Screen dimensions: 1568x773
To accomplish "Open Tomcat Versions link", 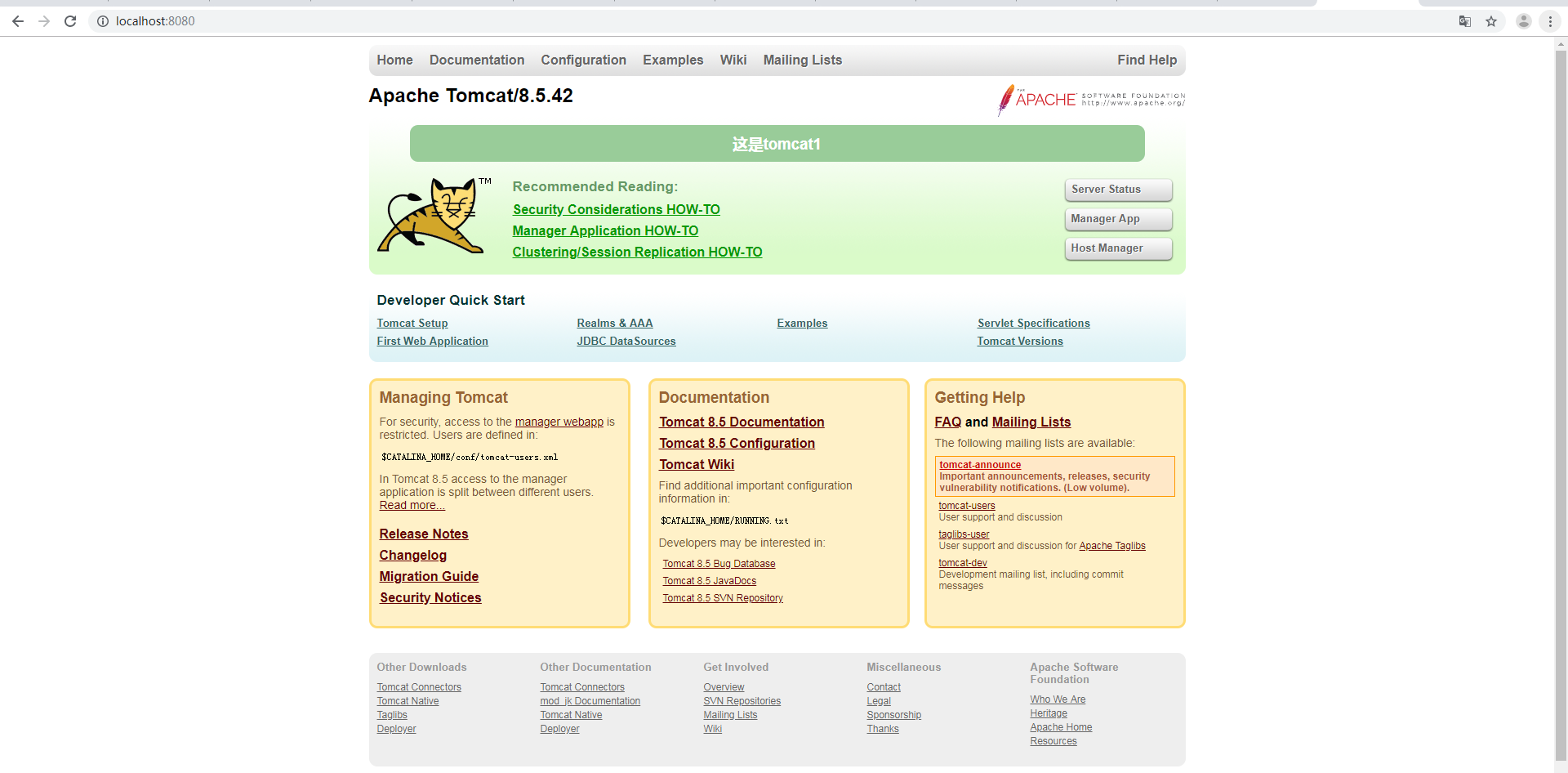I will coord(1020,342).
